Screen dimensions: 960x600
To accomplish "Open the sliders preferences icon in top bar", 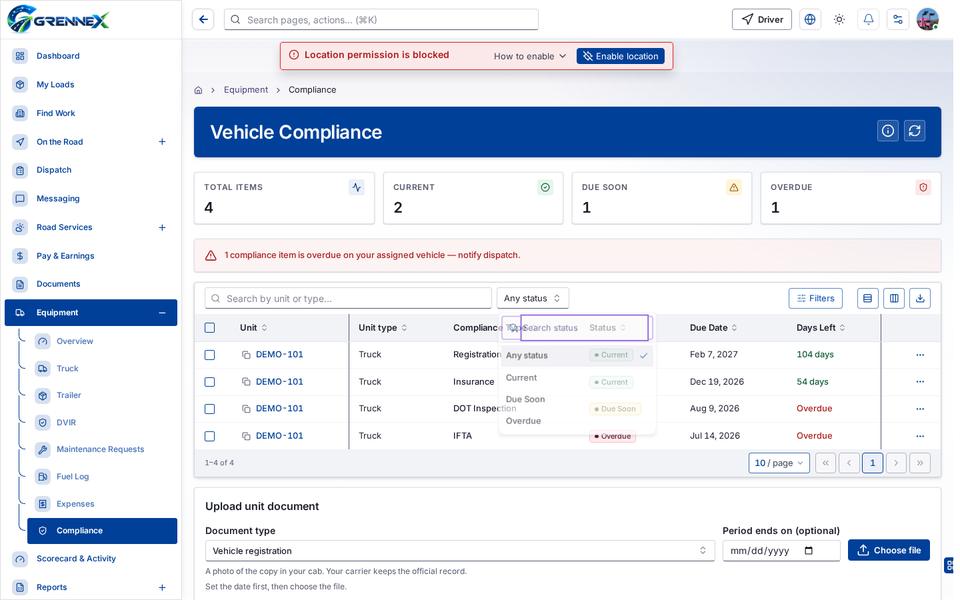I will tap(898, 20).
